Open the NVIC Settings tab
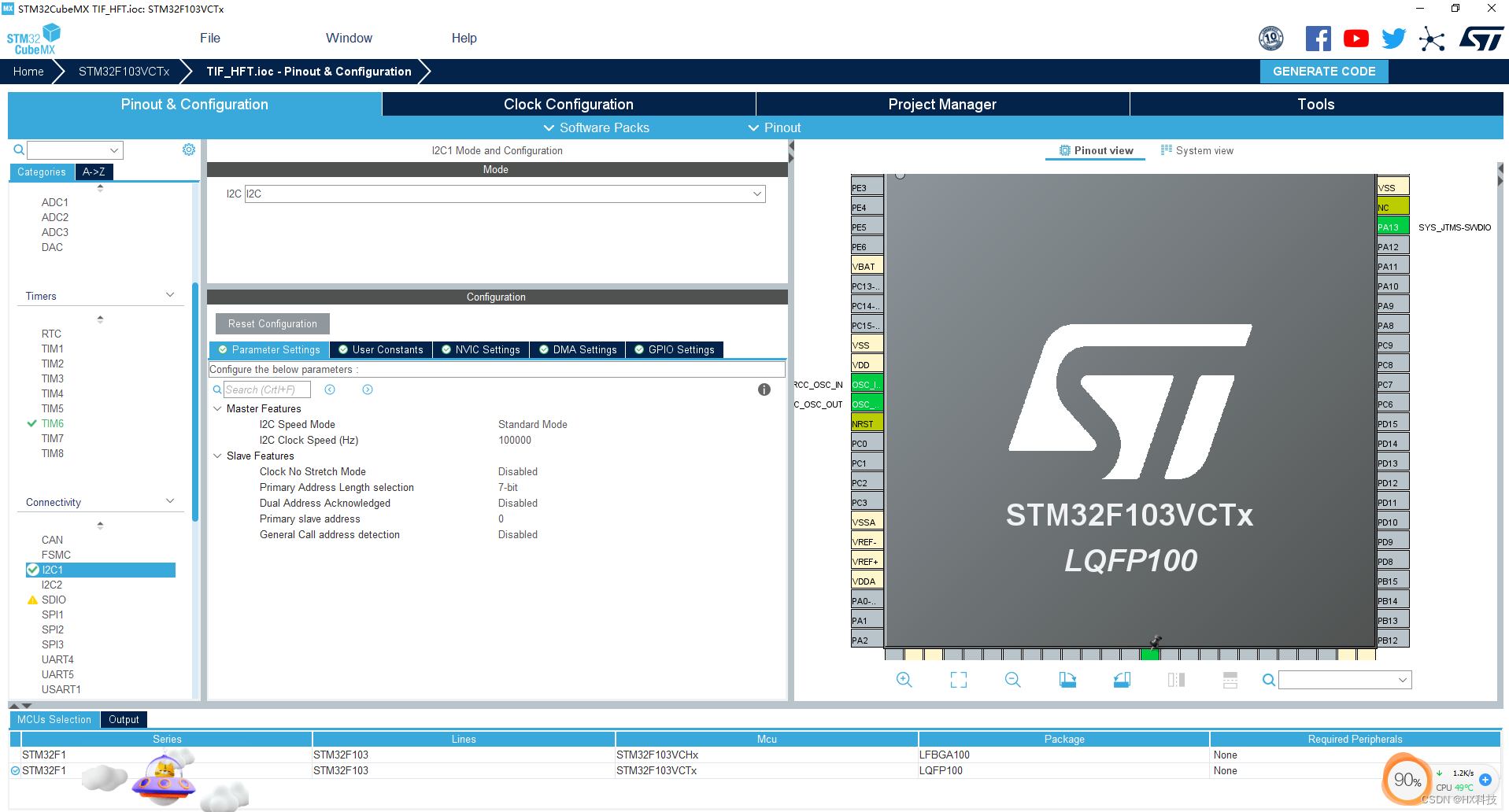Screen dimensions: 1509x812 (480, 349)
